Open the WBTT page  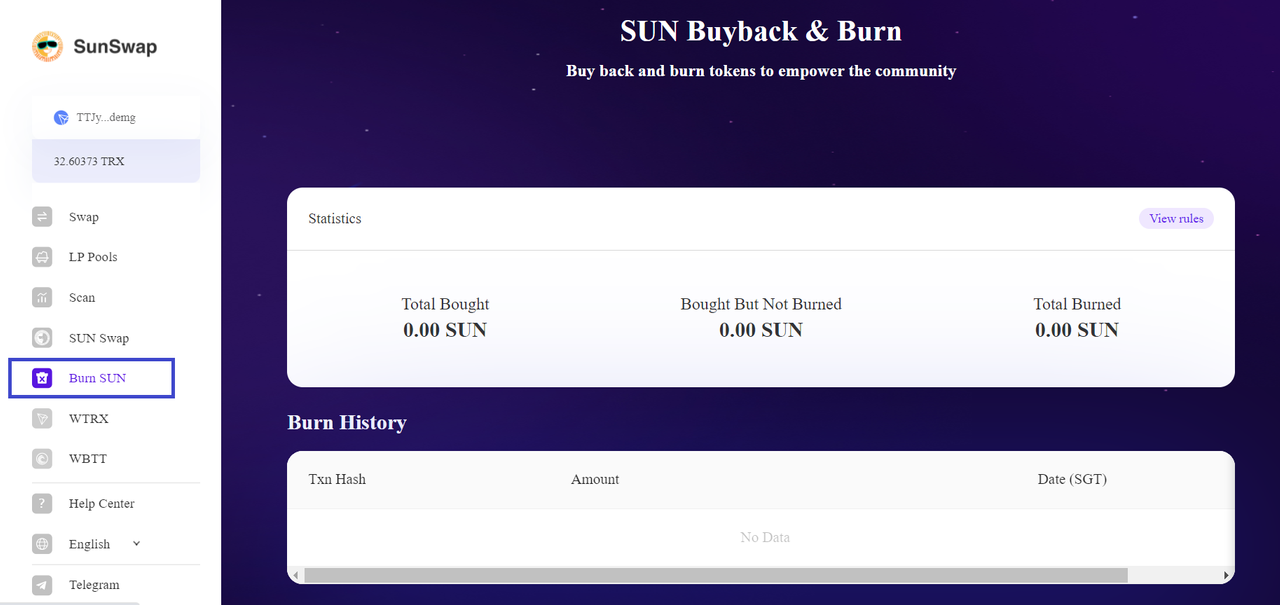click(88, 458)
